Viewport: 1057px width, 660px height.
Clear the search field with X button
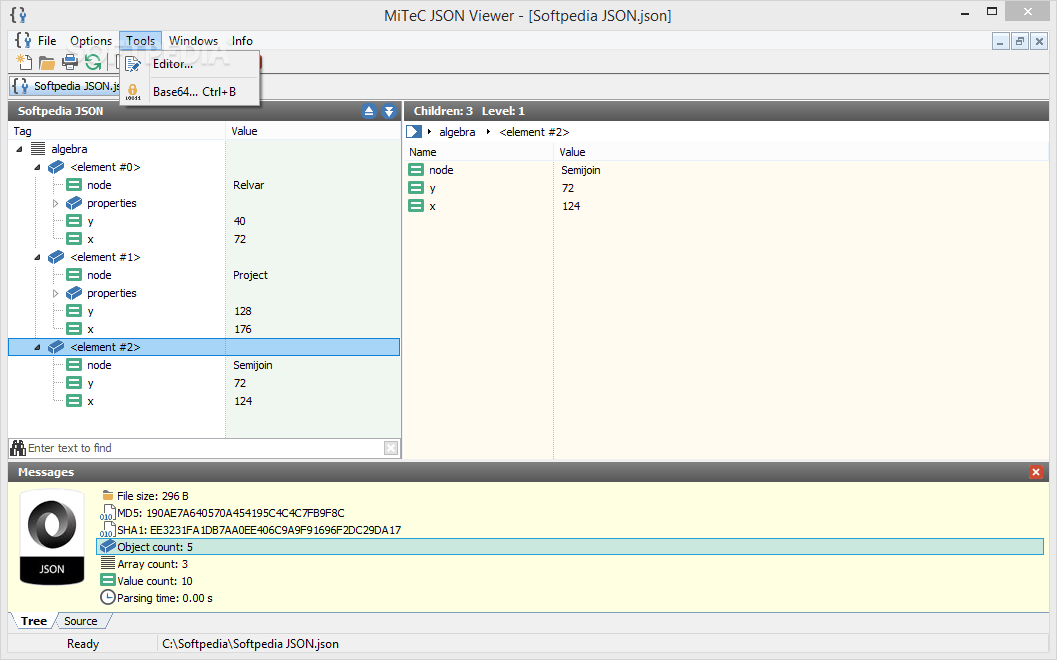(x=391, y=448)
